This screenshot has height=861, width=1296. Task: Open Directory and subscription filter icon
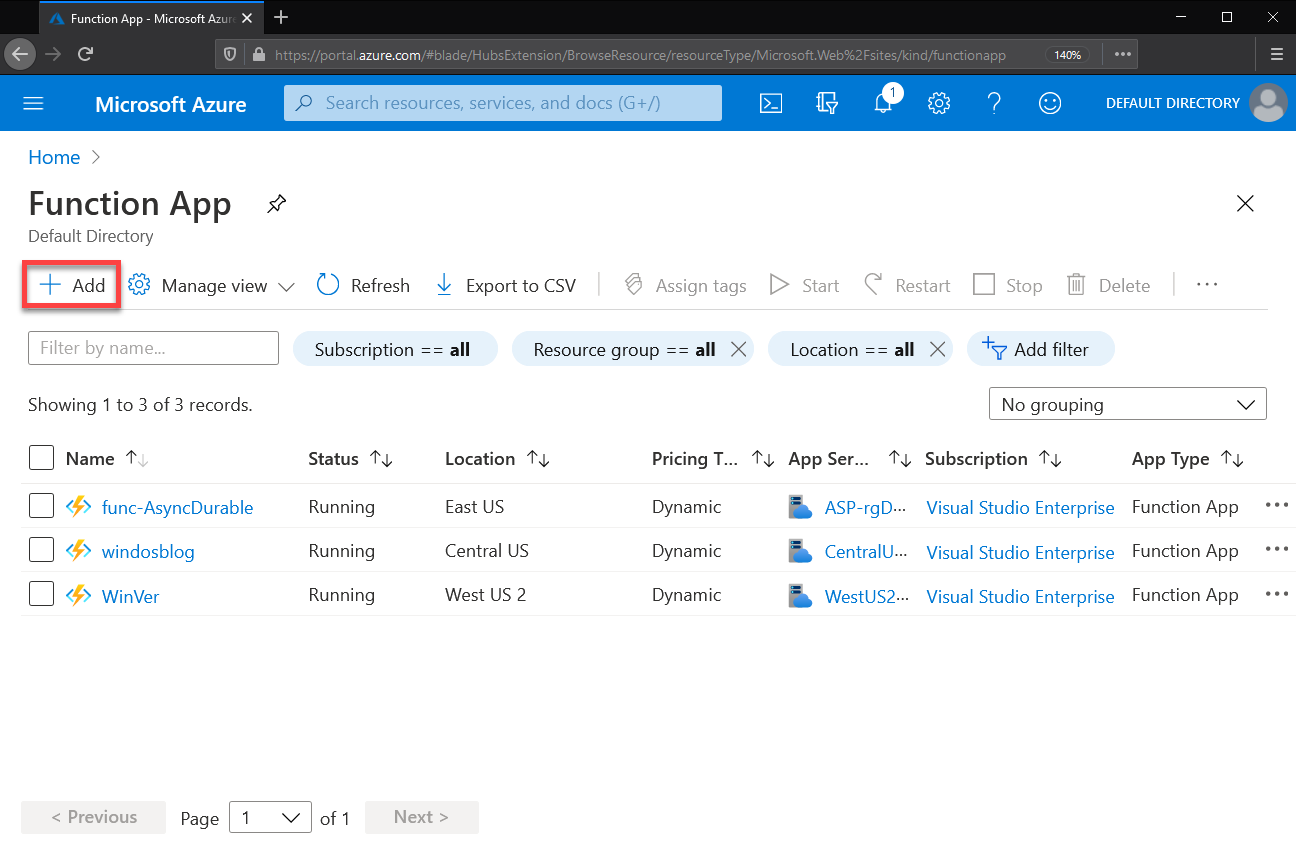pyautogui.click(x=827, y=103)
